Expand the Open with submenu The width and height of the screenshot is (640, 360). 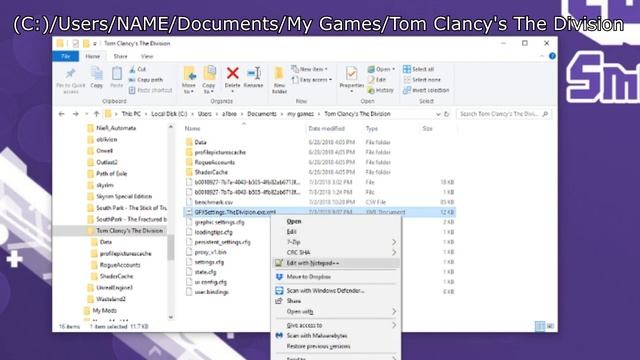[336, 311]
